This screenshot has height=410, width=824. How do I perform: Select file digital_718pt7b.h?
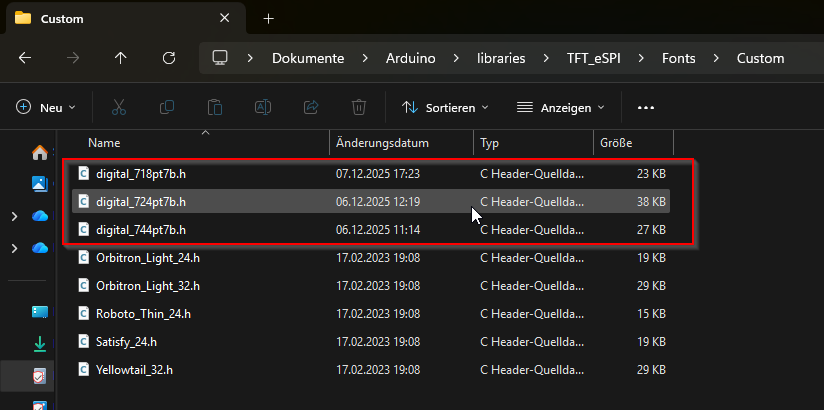point(141,174)
